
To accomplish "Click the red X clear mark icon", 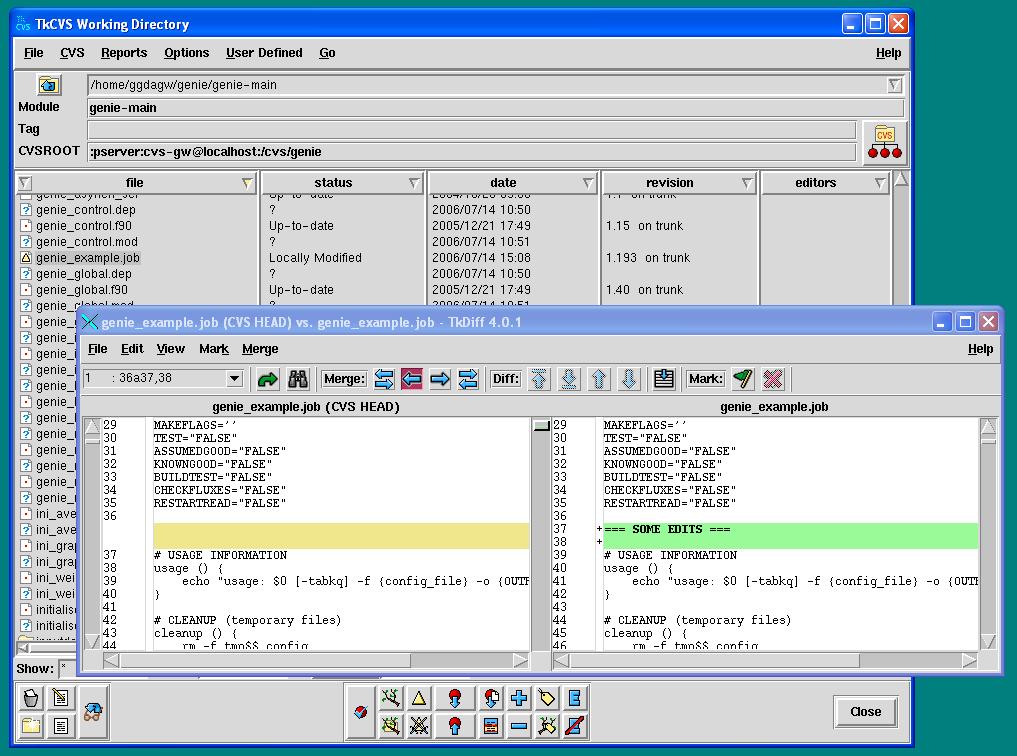I will [772, 379].
